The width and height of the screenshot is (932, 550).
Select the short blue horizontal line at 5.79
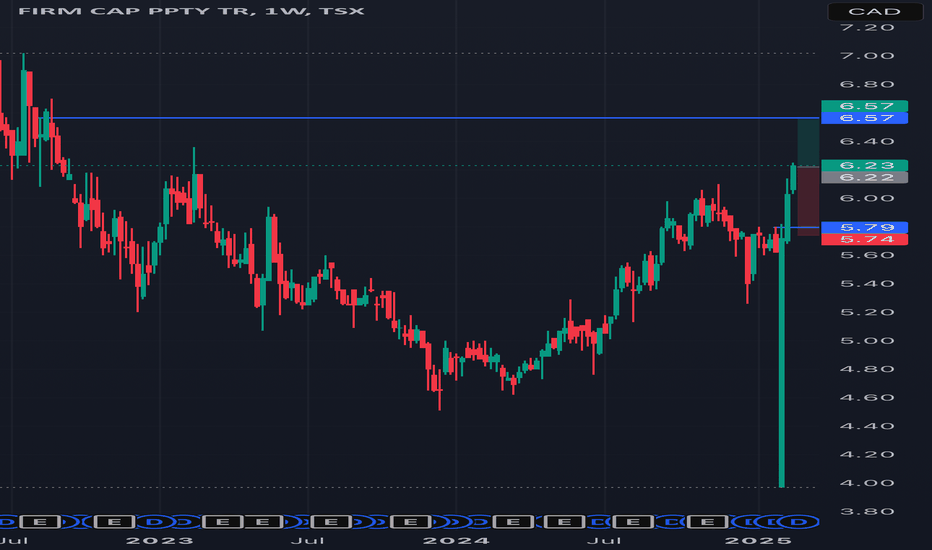796,227
